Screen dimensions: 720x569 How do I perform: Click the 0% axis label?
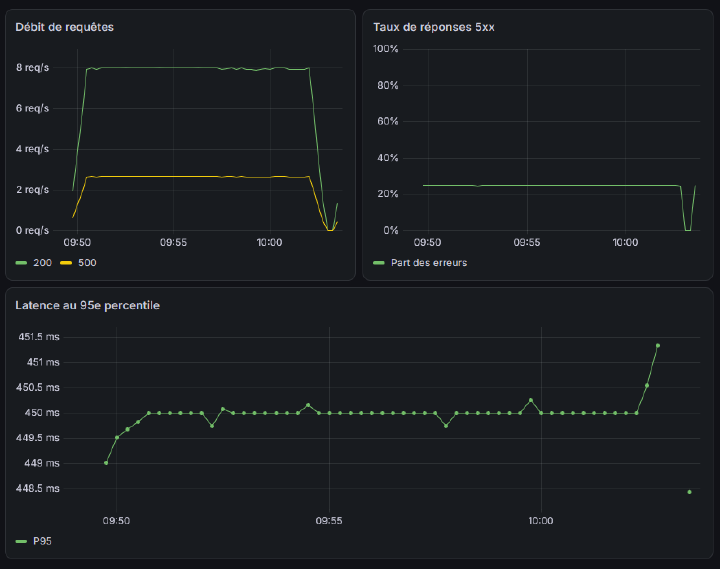[391, 231]
